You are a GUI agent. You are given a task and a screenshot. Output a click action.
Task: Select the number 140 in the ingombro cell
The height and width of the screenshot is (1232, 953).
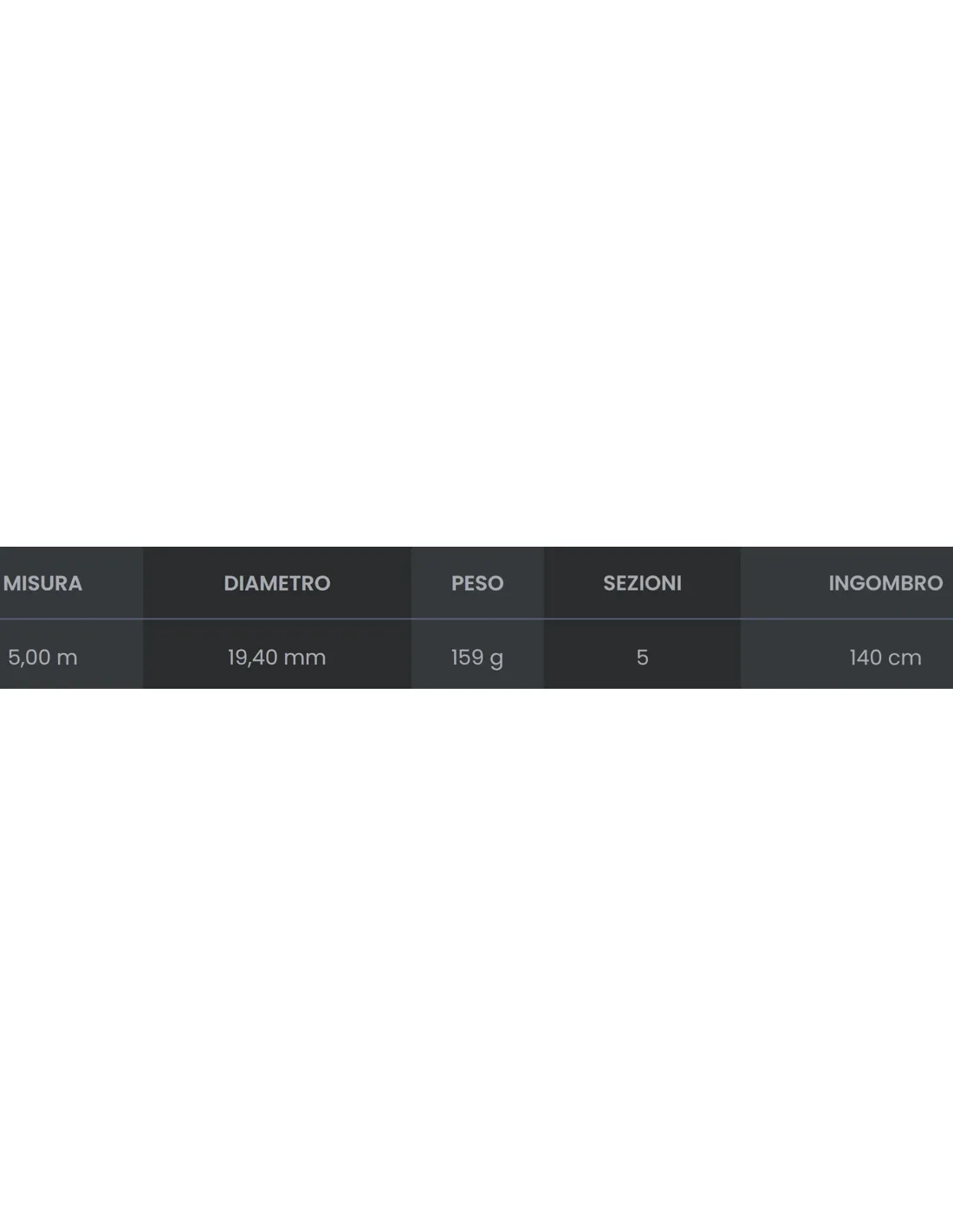(x=865, y=658)
